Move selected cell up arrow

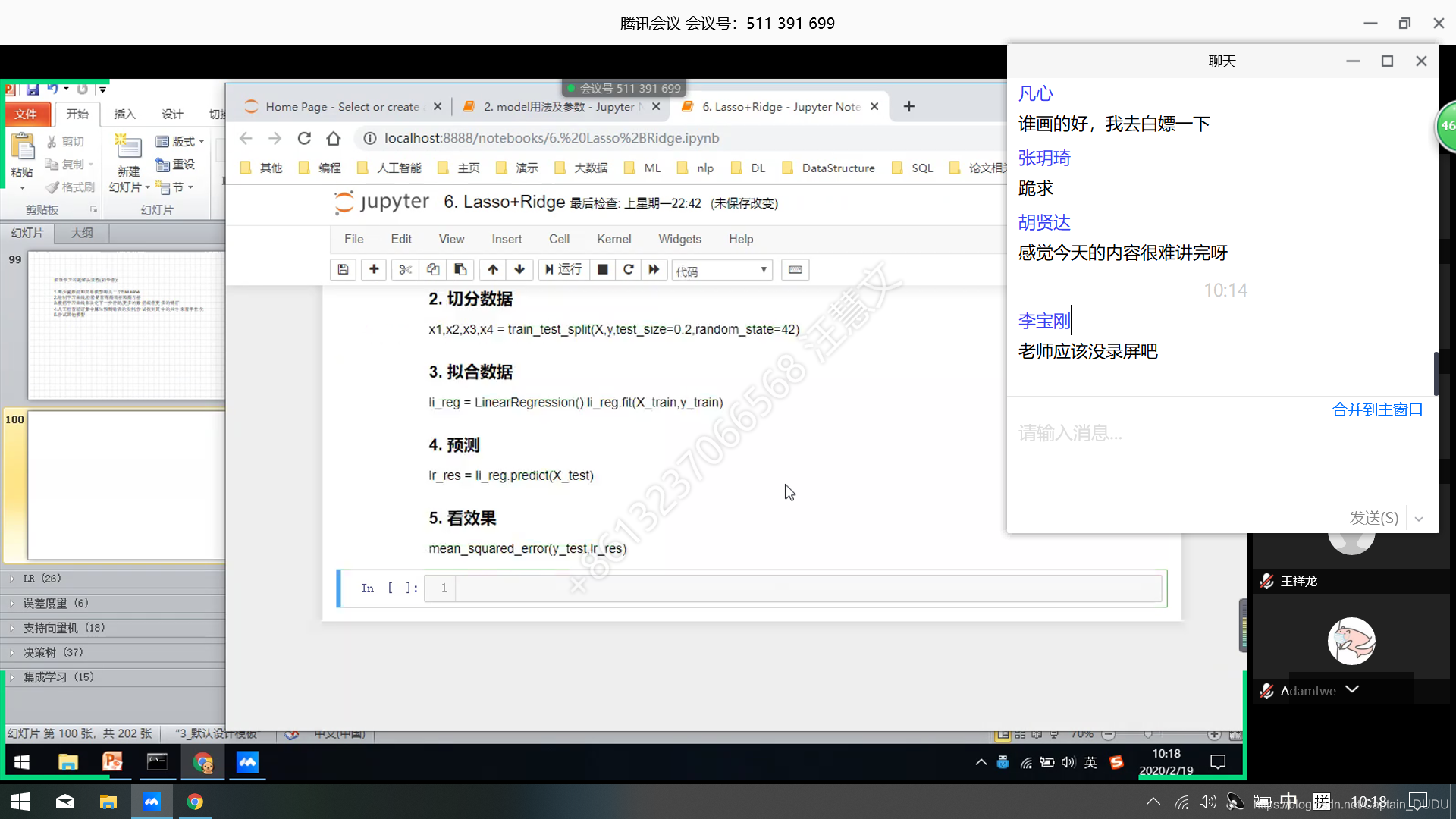click(493, 270)
